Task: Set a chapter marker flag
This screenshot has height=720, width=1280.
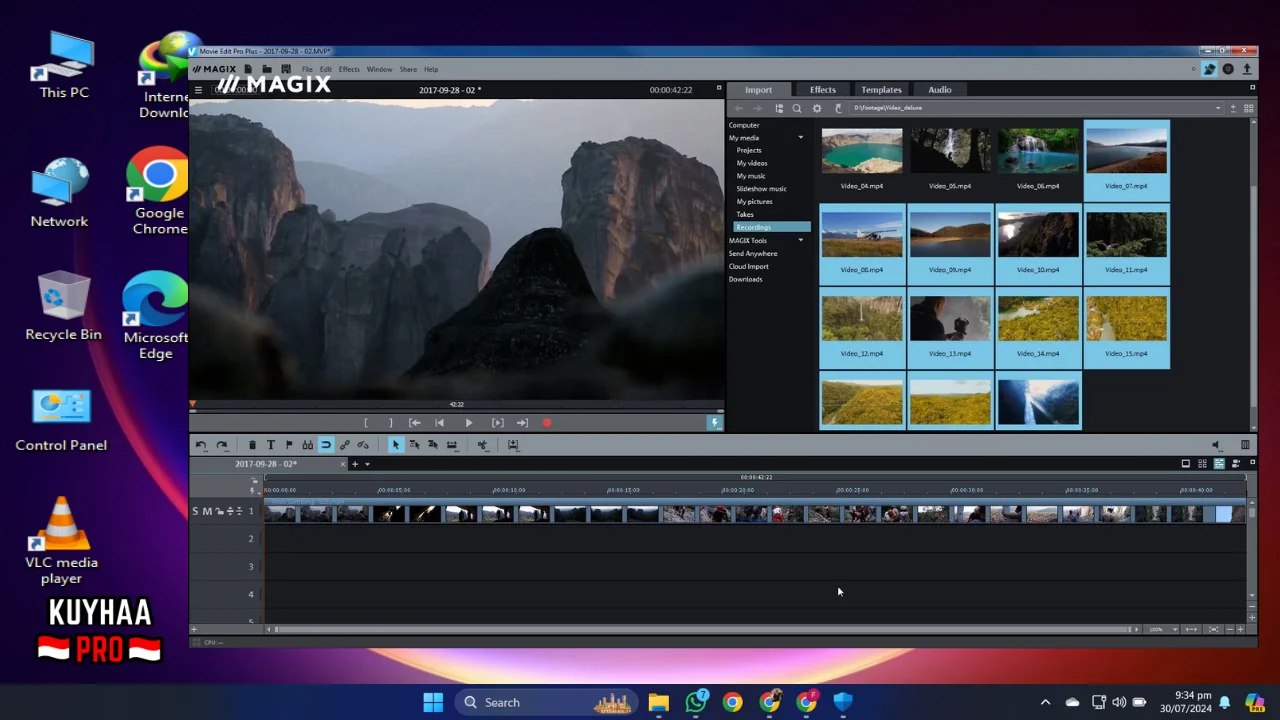Action: pyautogui.click(x=289, y=445)
